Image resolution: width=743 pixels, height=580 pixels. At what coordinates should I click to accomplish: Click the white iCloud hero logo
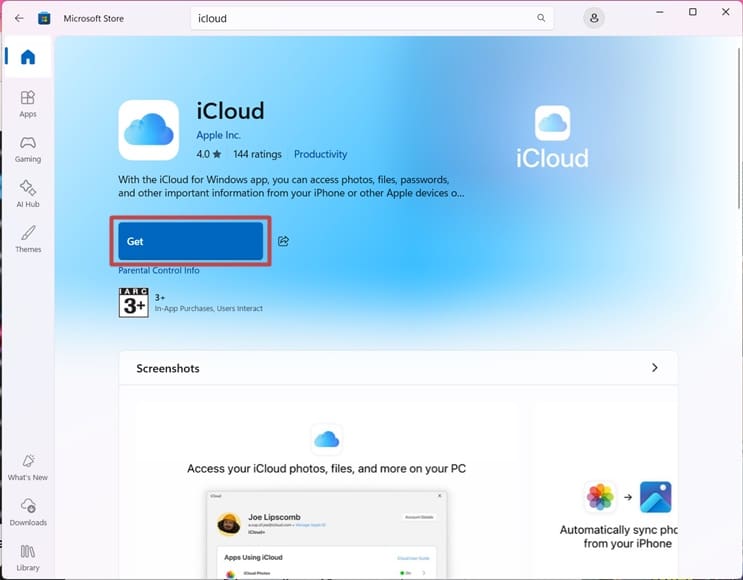pos(552,137)
